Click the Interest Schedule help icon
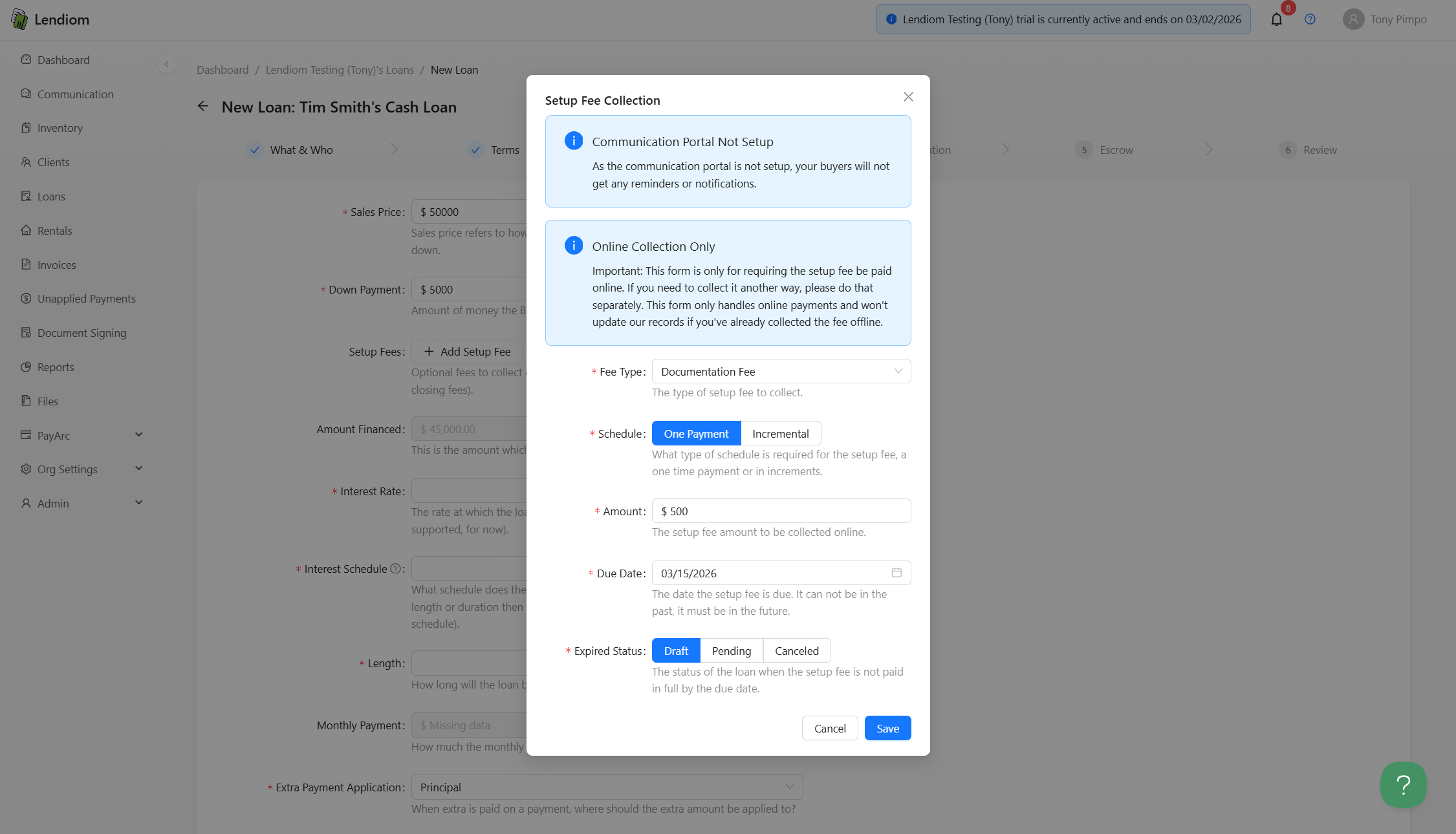 395,569
